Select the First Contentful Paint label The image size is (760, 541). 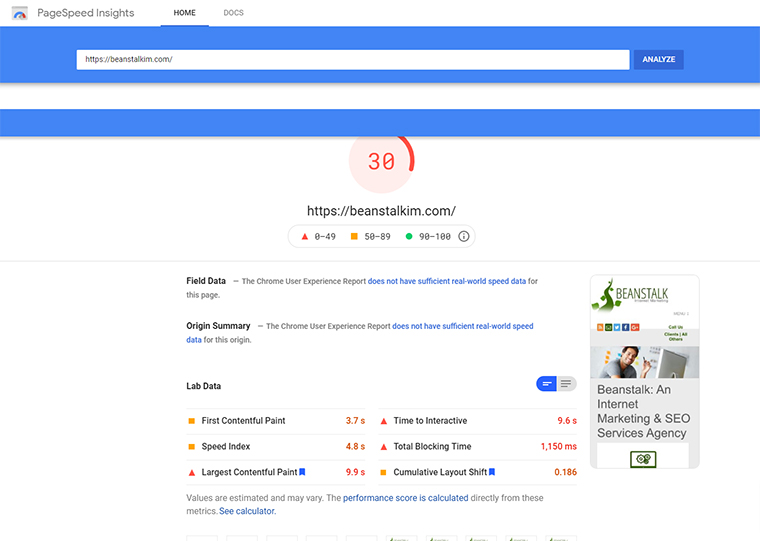pyautogui.click(x=243, y=421)
